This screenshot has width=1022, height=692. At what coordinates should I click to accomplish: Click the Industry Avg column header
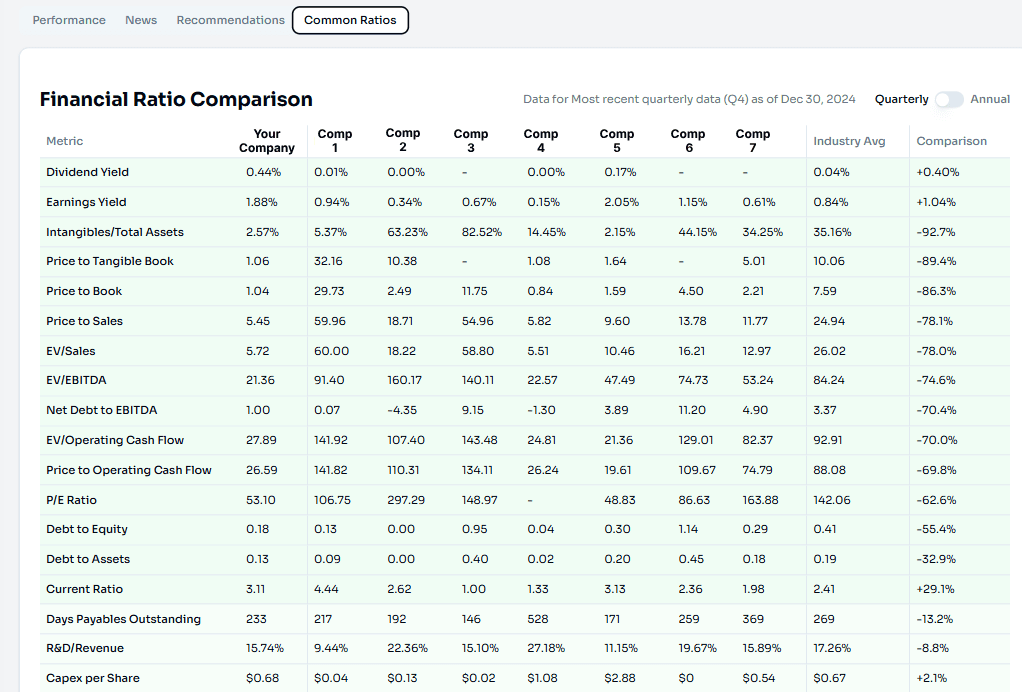coord(849,141)
